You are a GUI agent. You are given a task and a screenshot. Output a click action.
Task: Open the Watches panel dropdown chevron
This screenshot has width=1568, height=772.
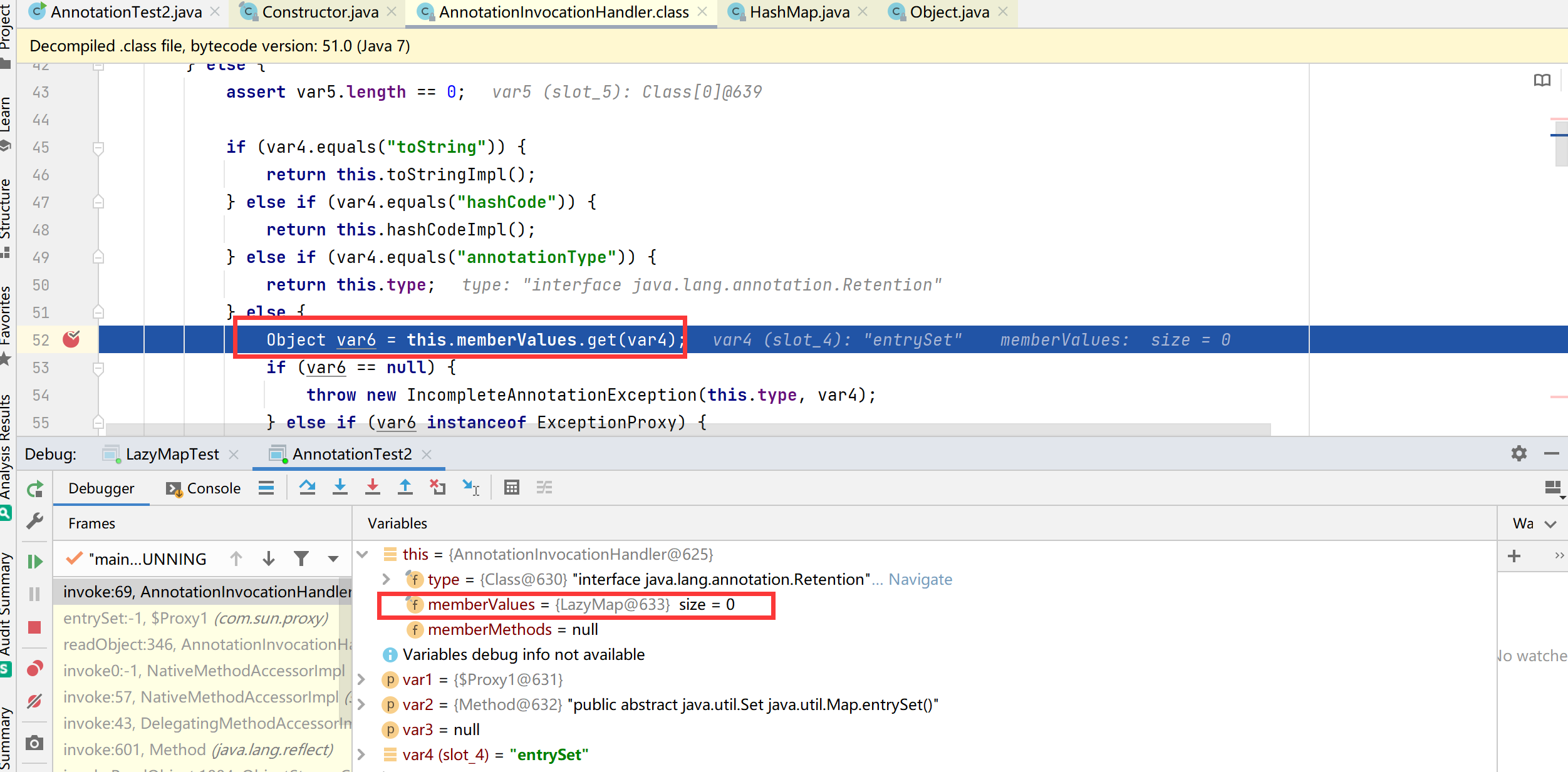[x=1551, y=524]
